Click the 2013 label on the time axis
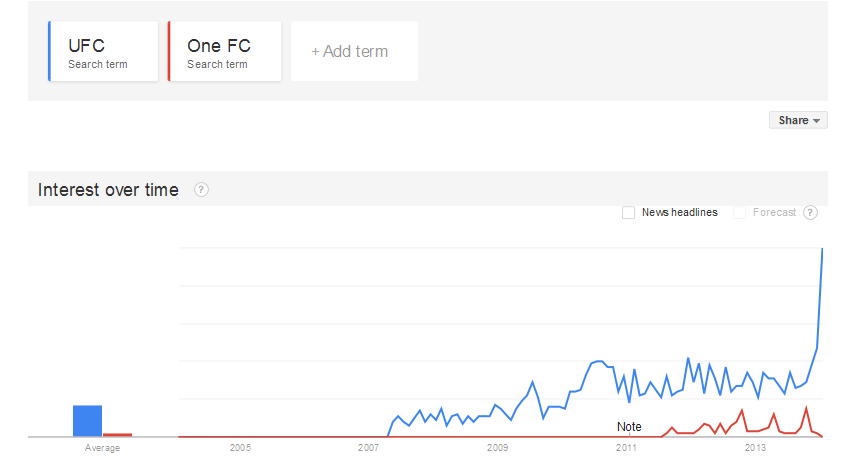Screen dimensions: 857x456 (756, 448)
